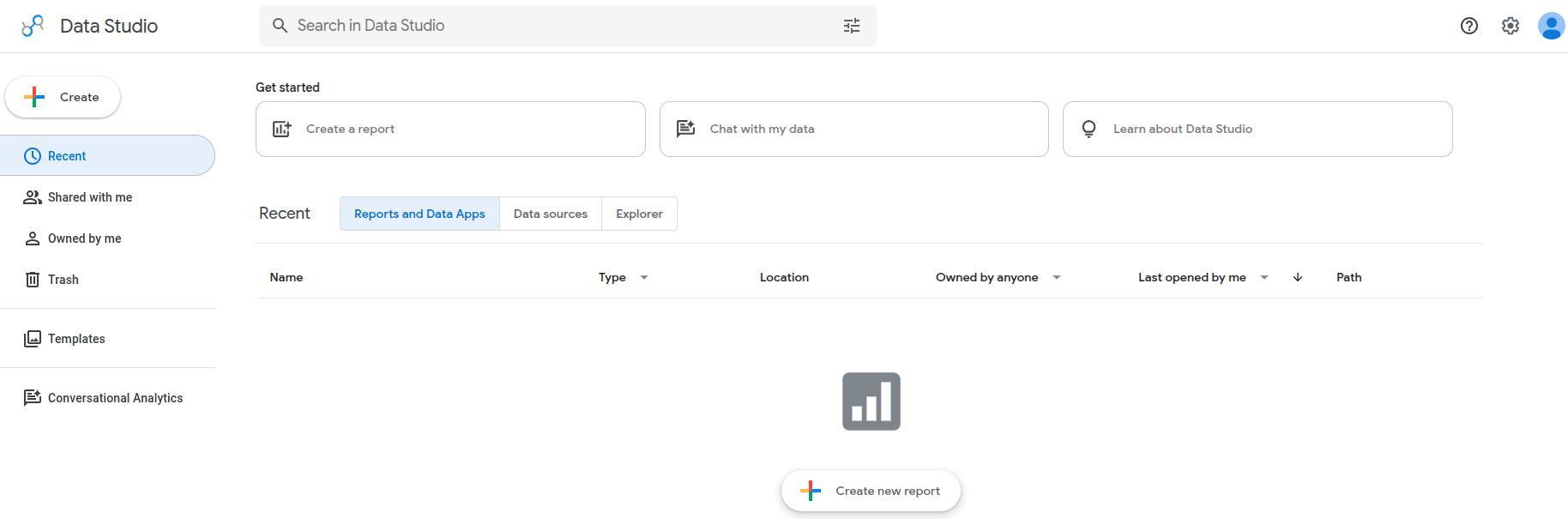The height and width of the screenshot is (519, 1568).
Task: Click the clock icon beside Recent
Action: [x=33, y=156]
